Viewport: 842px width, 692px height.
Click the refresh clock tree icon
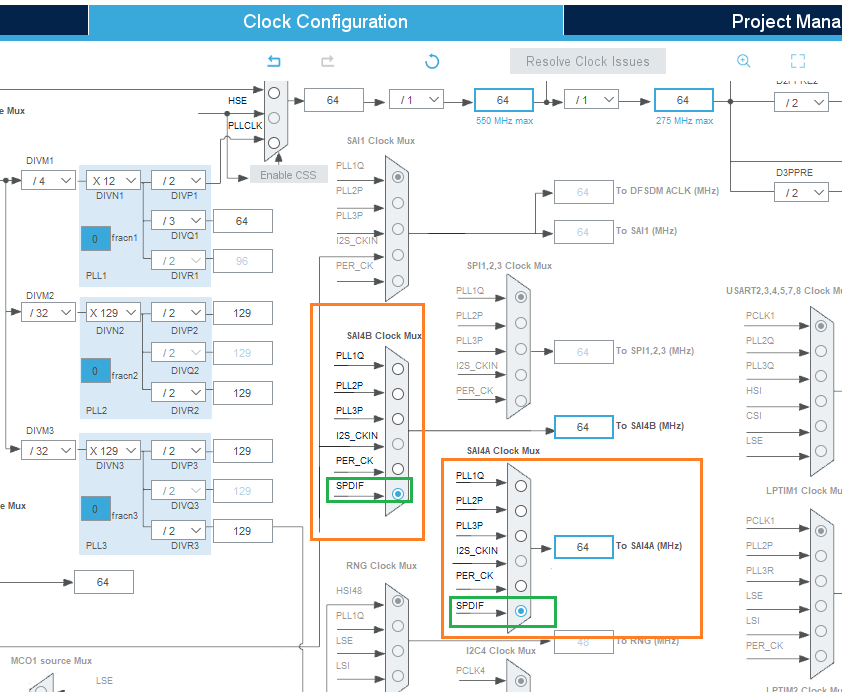[x=432, y=62]
